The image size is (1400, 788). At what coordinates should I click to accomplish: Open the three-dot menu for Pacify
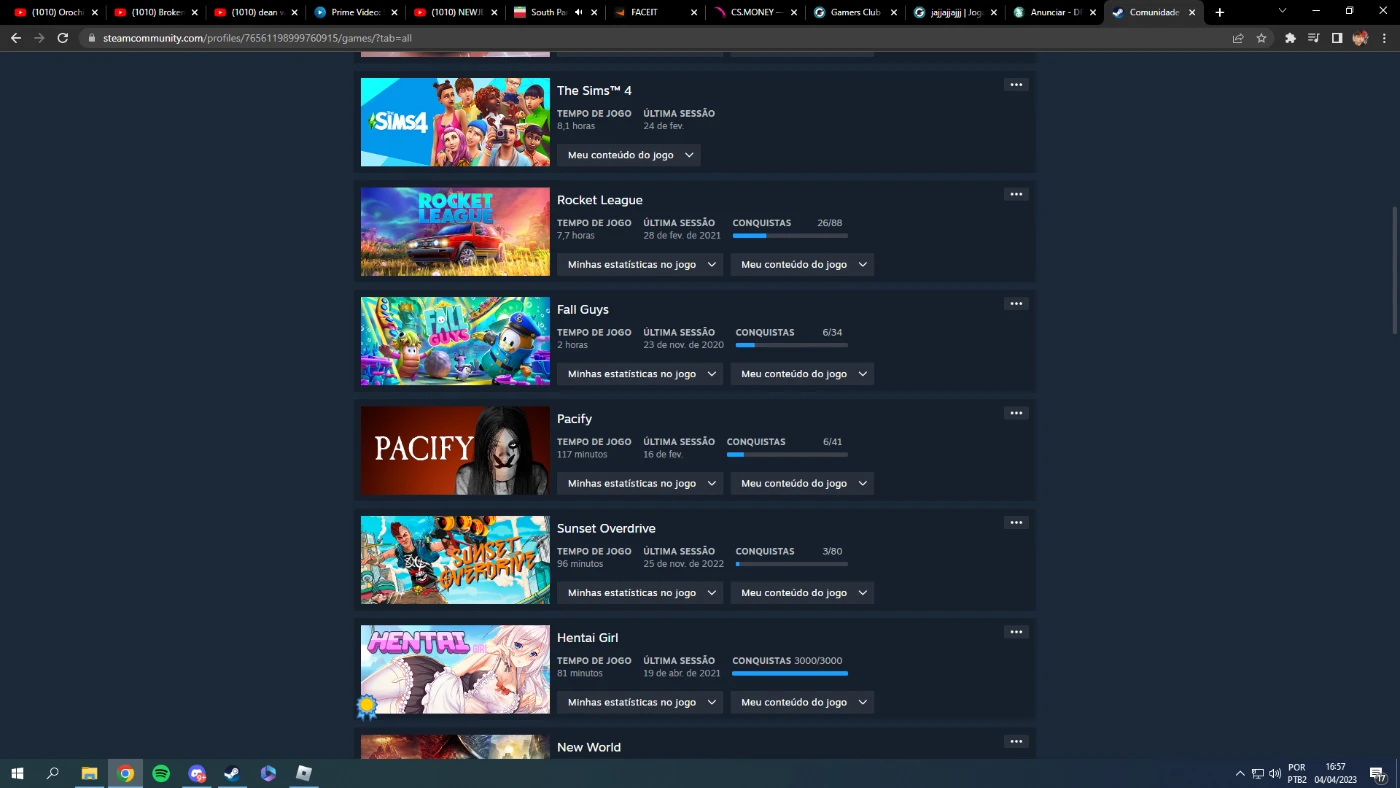coord(1016,413)
